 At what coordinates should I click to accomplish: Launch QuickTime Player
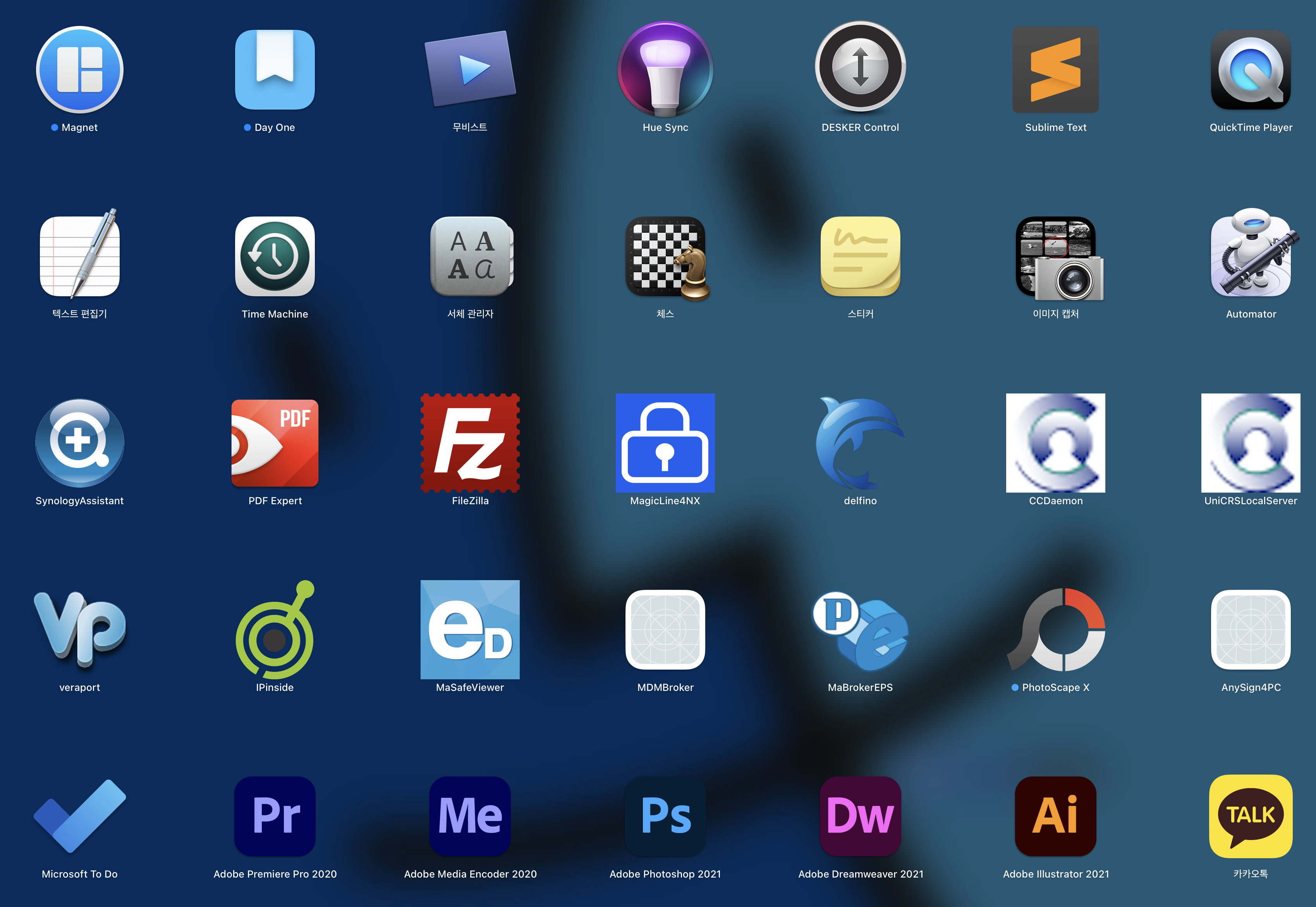[x=1251, y=69]
